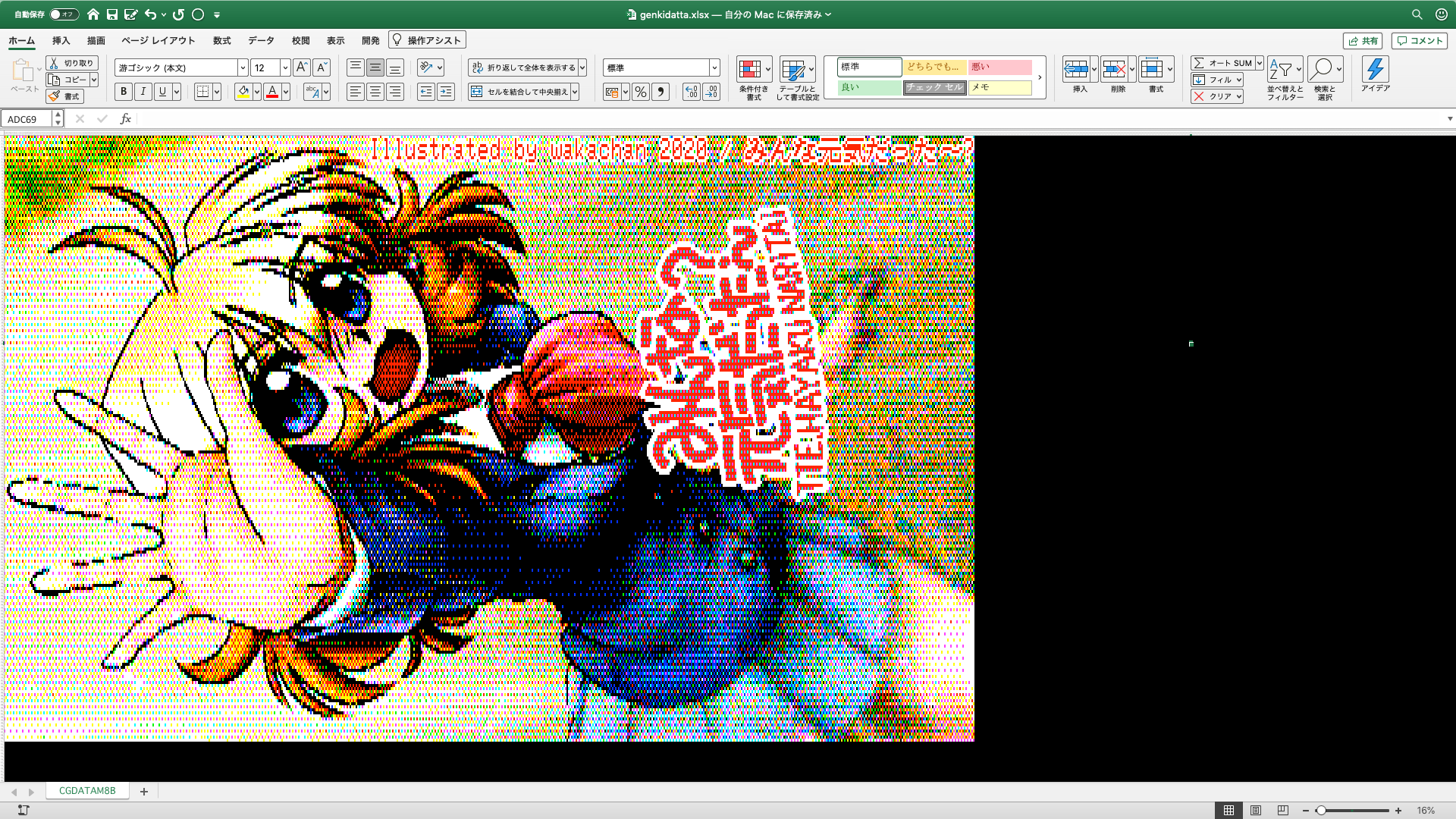1456x819 pixels.
Task: Click the Tell Me (操作アシスト) box
Action: (x=427, y=40)
